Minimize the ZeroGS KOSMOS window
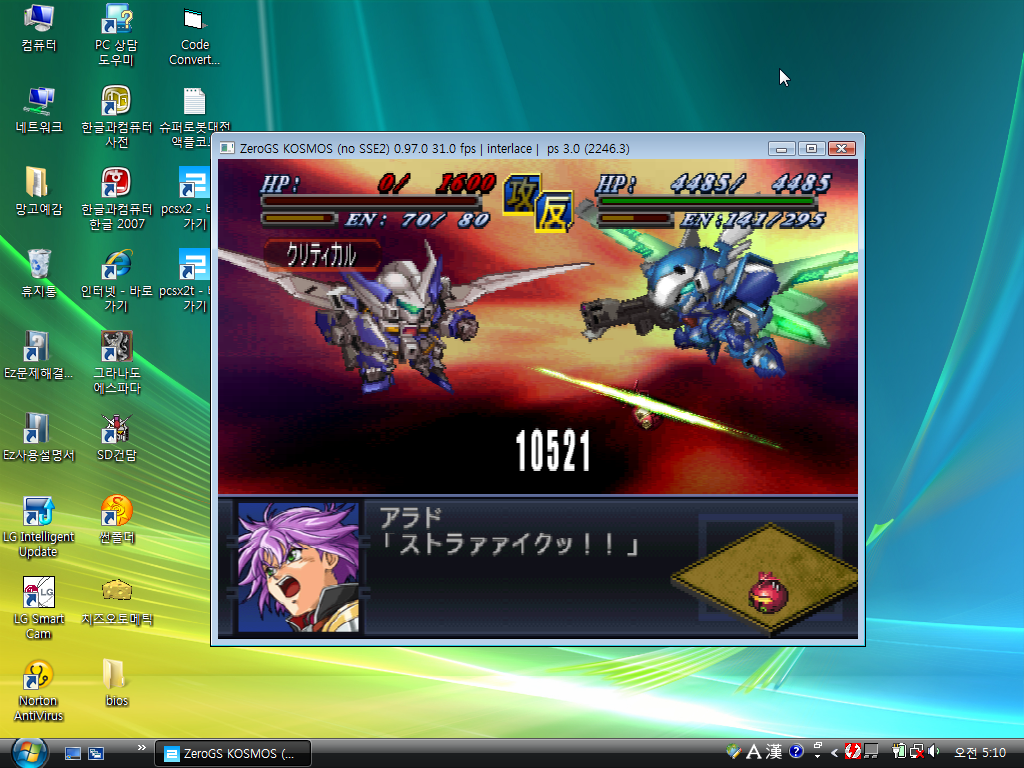The image size is (1024, 768). [781, 149]
